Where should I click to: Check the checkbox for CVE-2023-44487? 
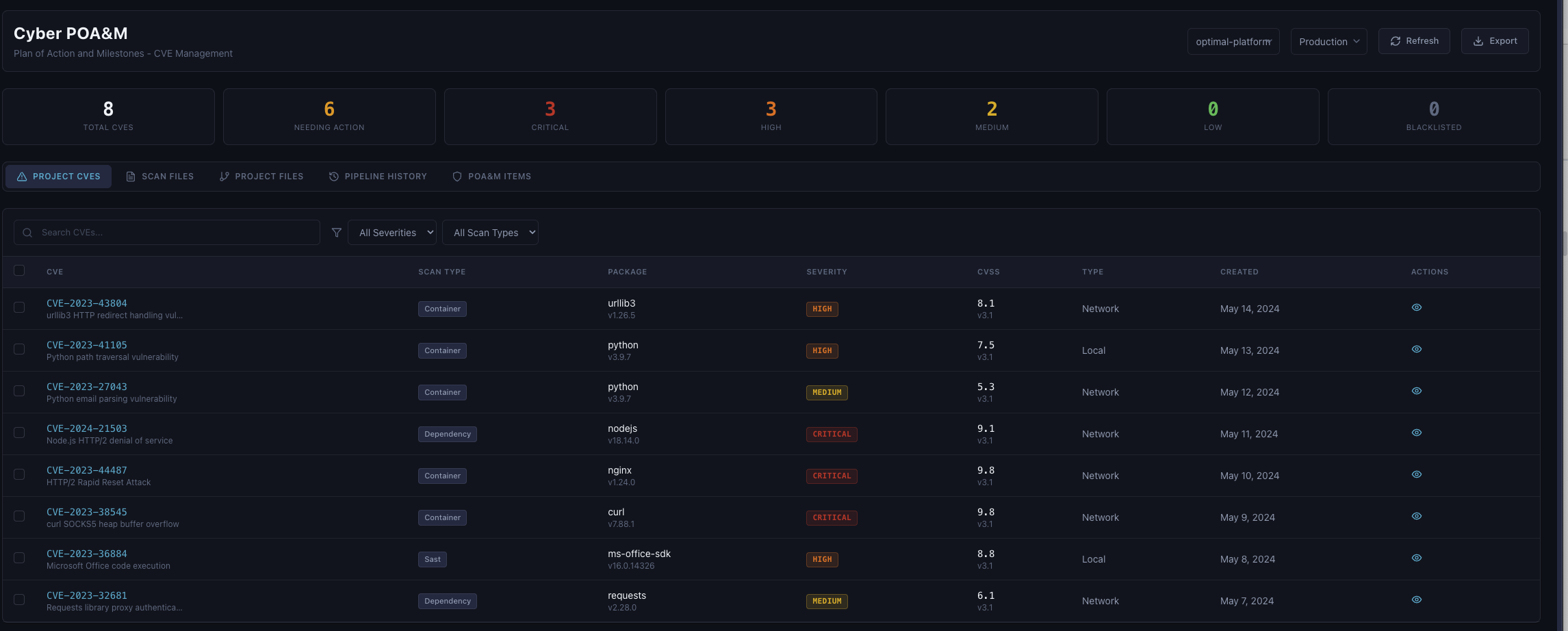19,474
